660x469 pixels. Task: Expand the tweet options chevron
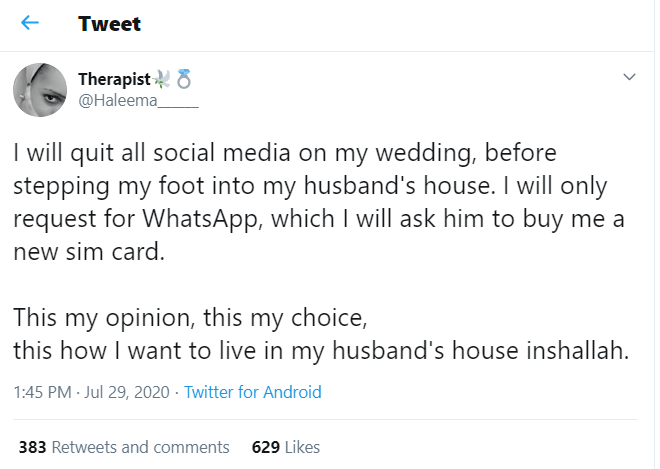pos(629,77)
